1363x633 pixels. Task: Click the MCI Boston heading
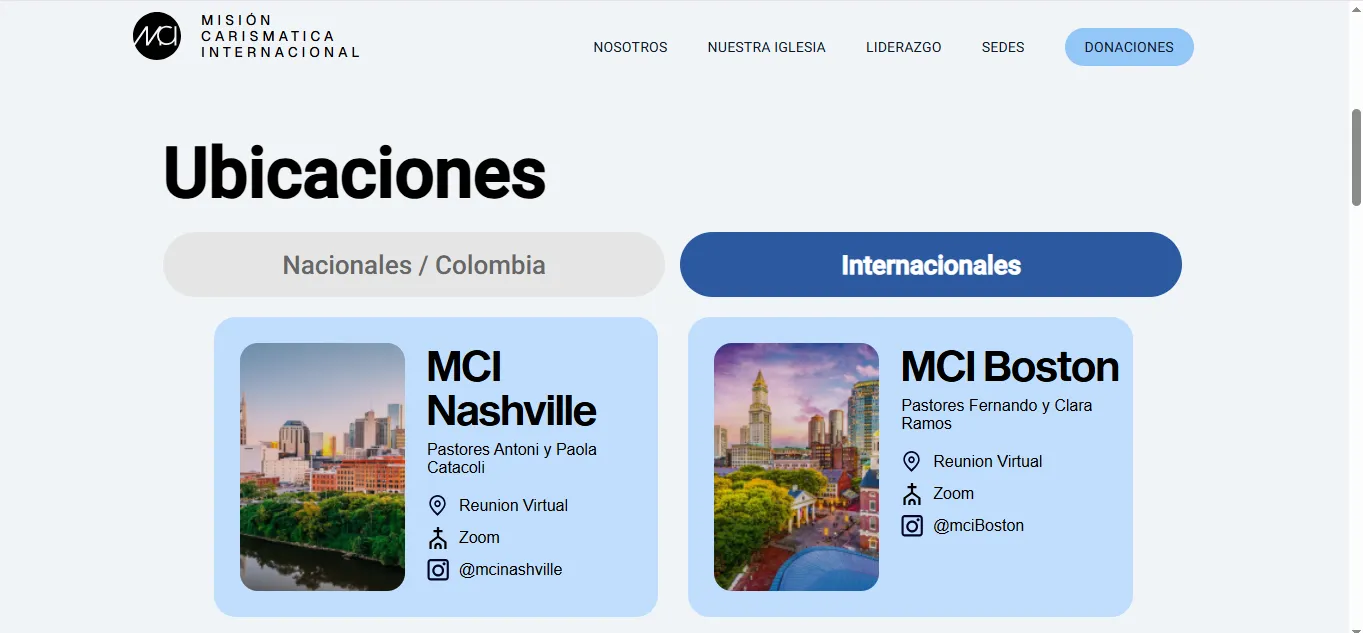1010,367
